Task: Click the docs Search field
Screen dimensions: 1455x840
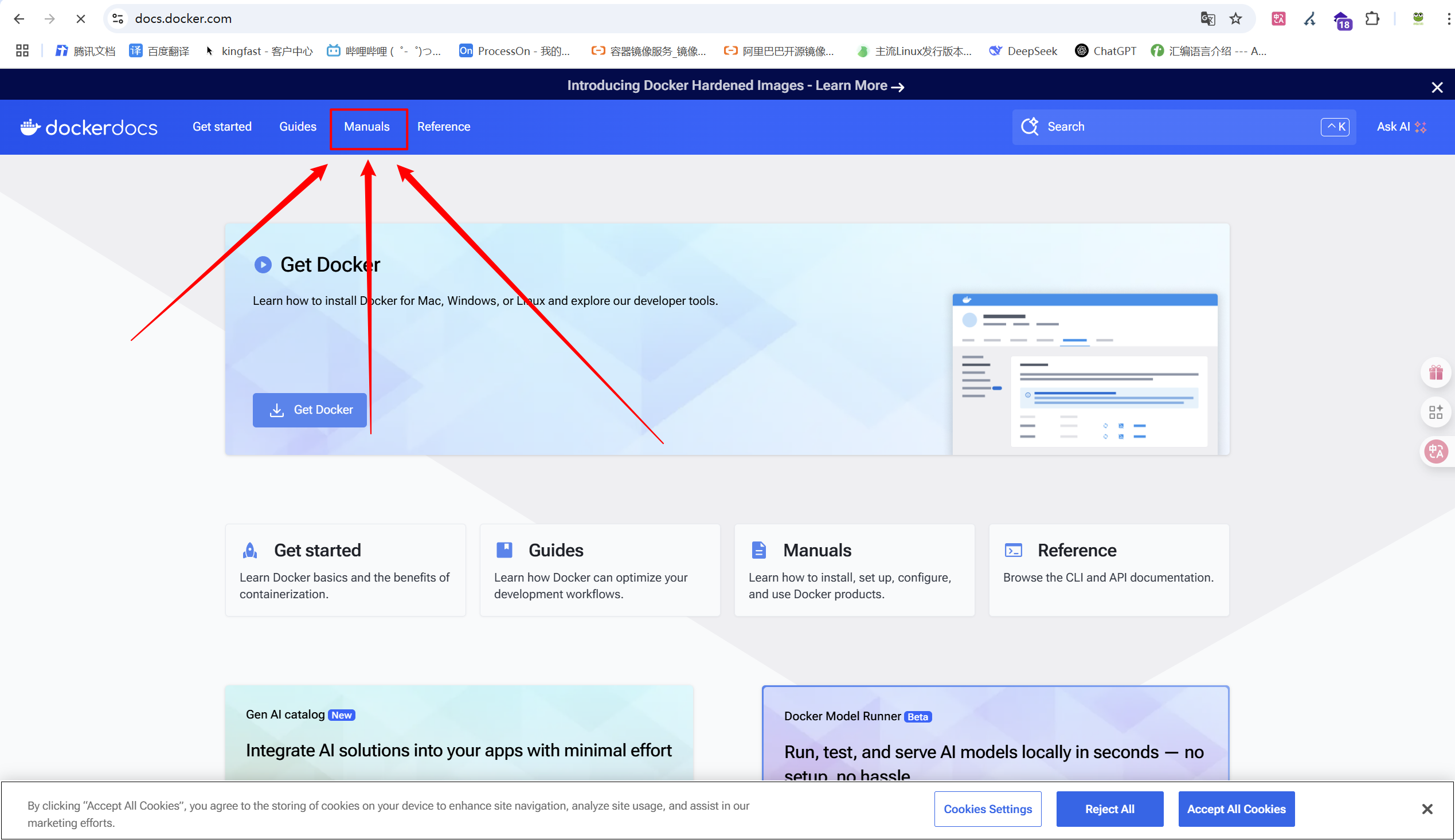Action: (1184, 127)
